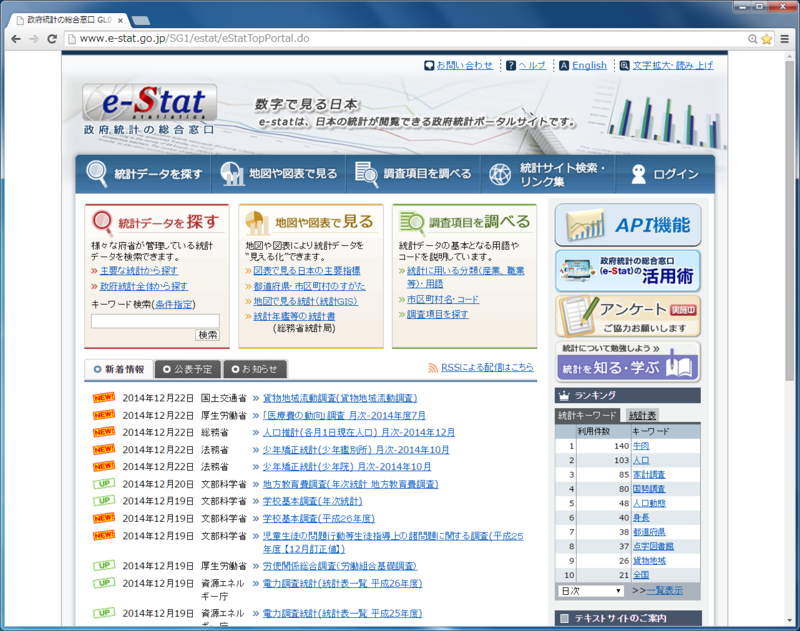Select the 統計表 ranking tab
The height and width of the screenshot is (631, 800).
642,416
